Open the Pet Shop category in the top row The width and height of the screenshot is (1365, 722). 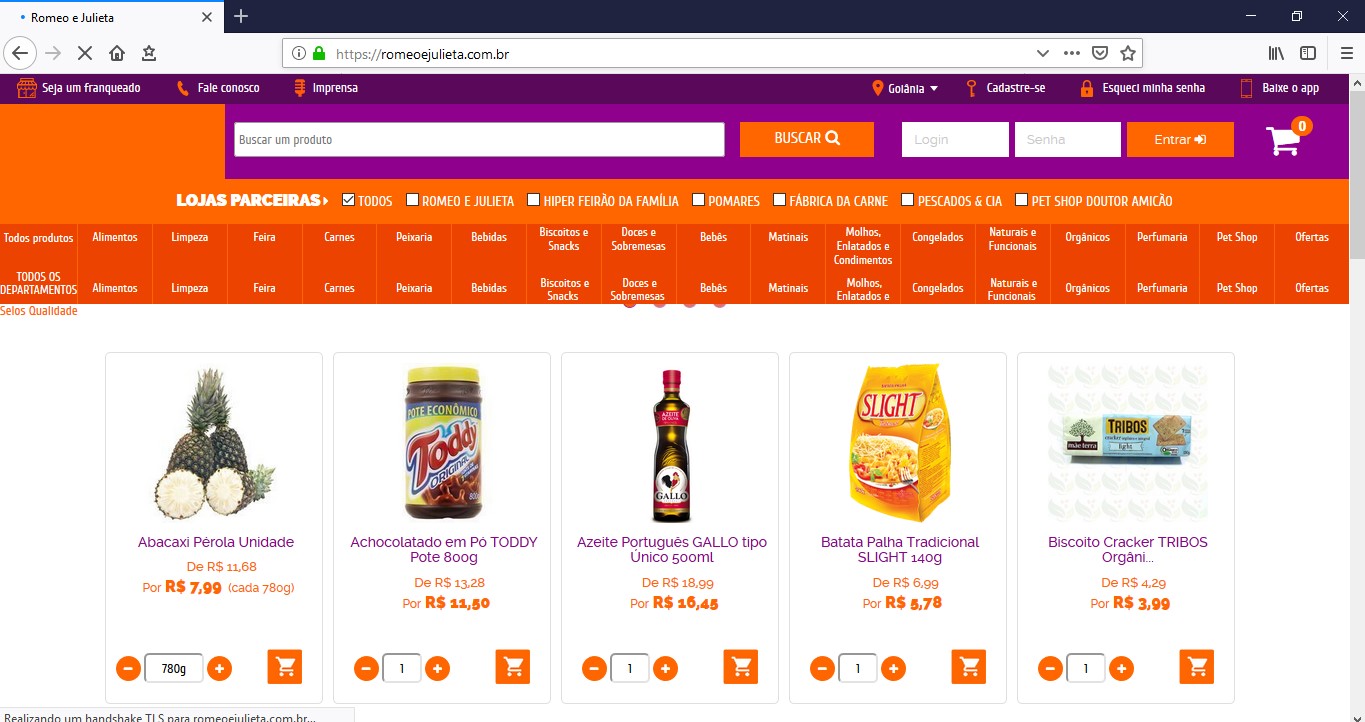(1237, 237)
